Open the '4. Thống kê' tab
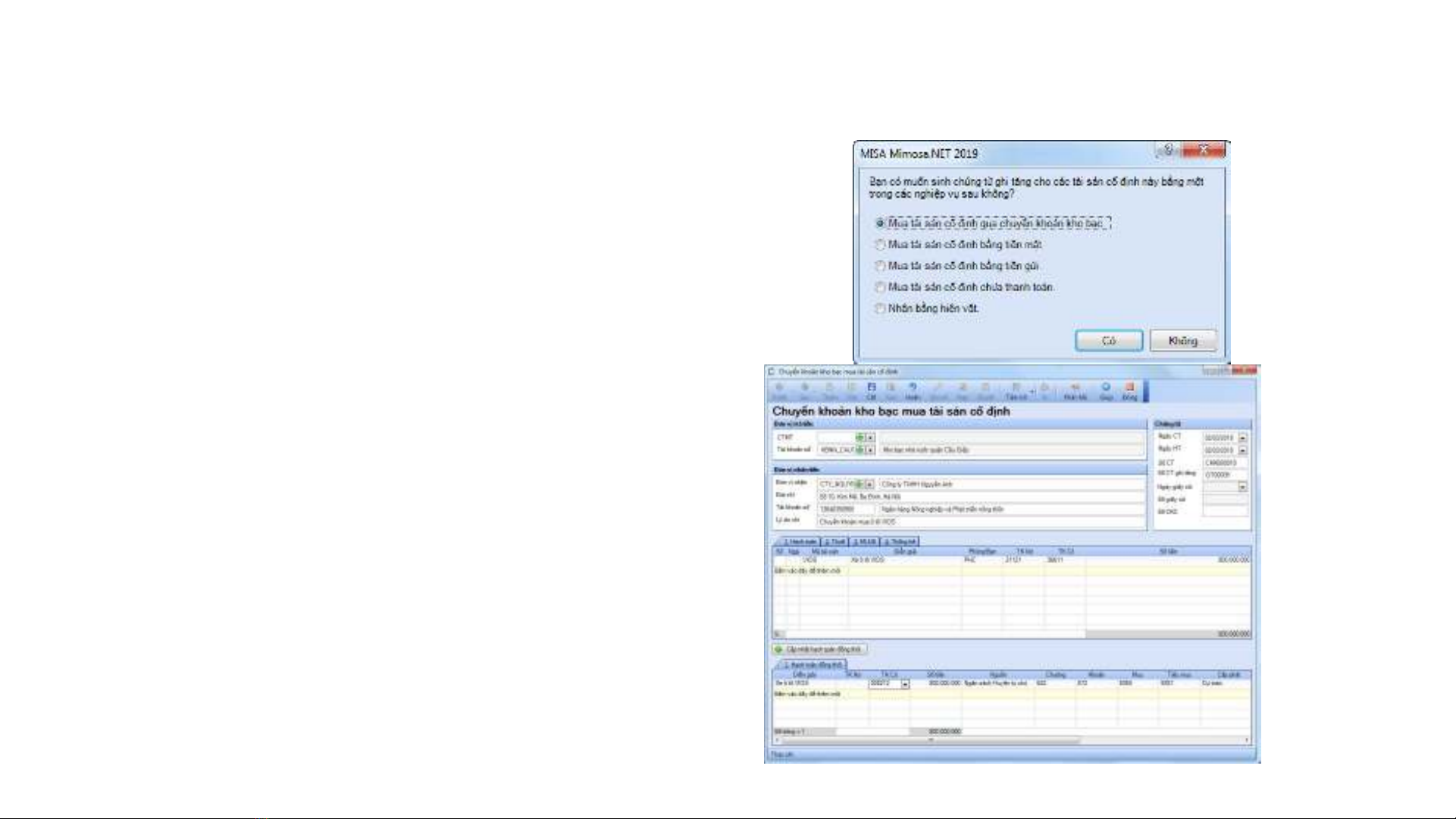1456x819 pixels. point(900,542)
